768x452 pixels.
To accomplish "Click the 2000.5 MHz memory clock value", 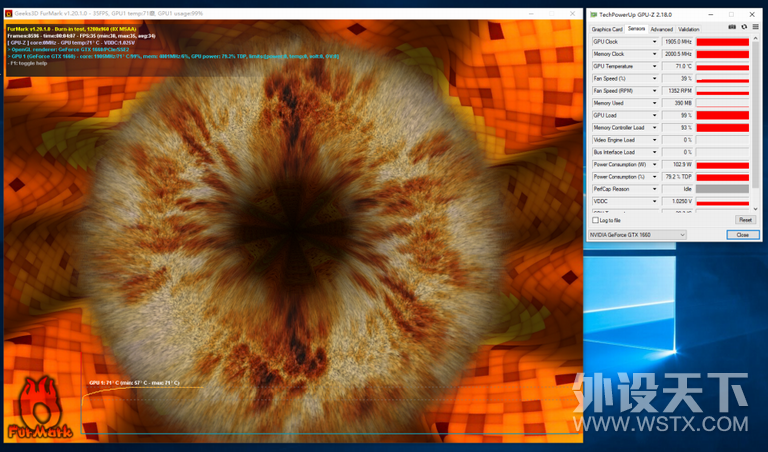I will point(678,54).
